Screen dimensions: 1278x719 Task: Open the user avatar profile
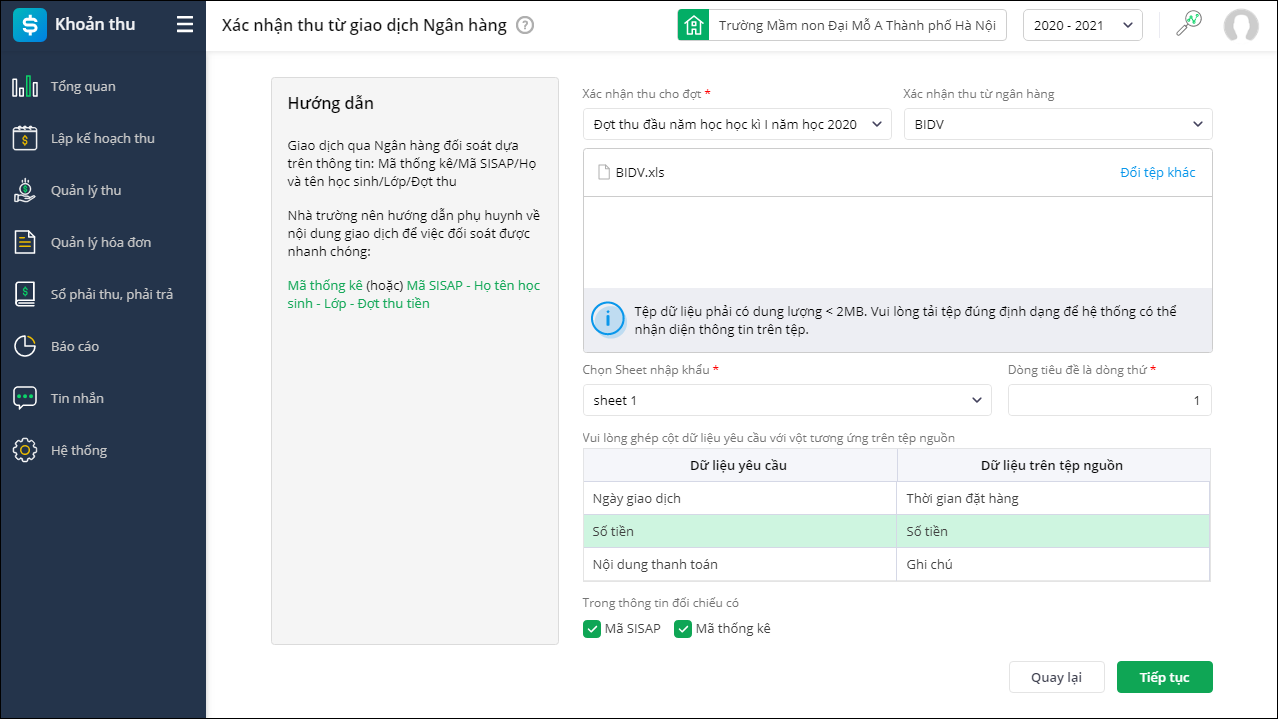(x=1241, y=26)
